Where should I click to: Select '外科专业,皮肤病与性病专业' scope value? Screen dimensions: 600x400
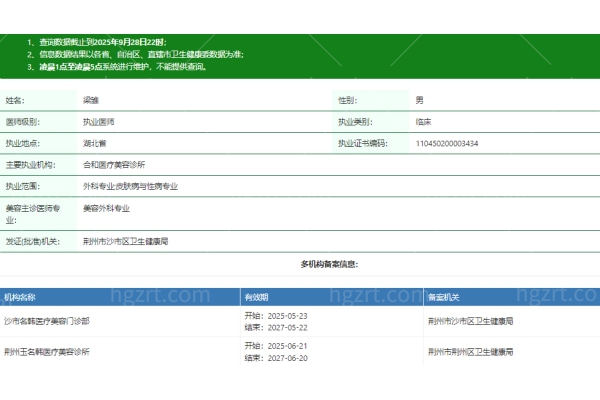point(130,186)
